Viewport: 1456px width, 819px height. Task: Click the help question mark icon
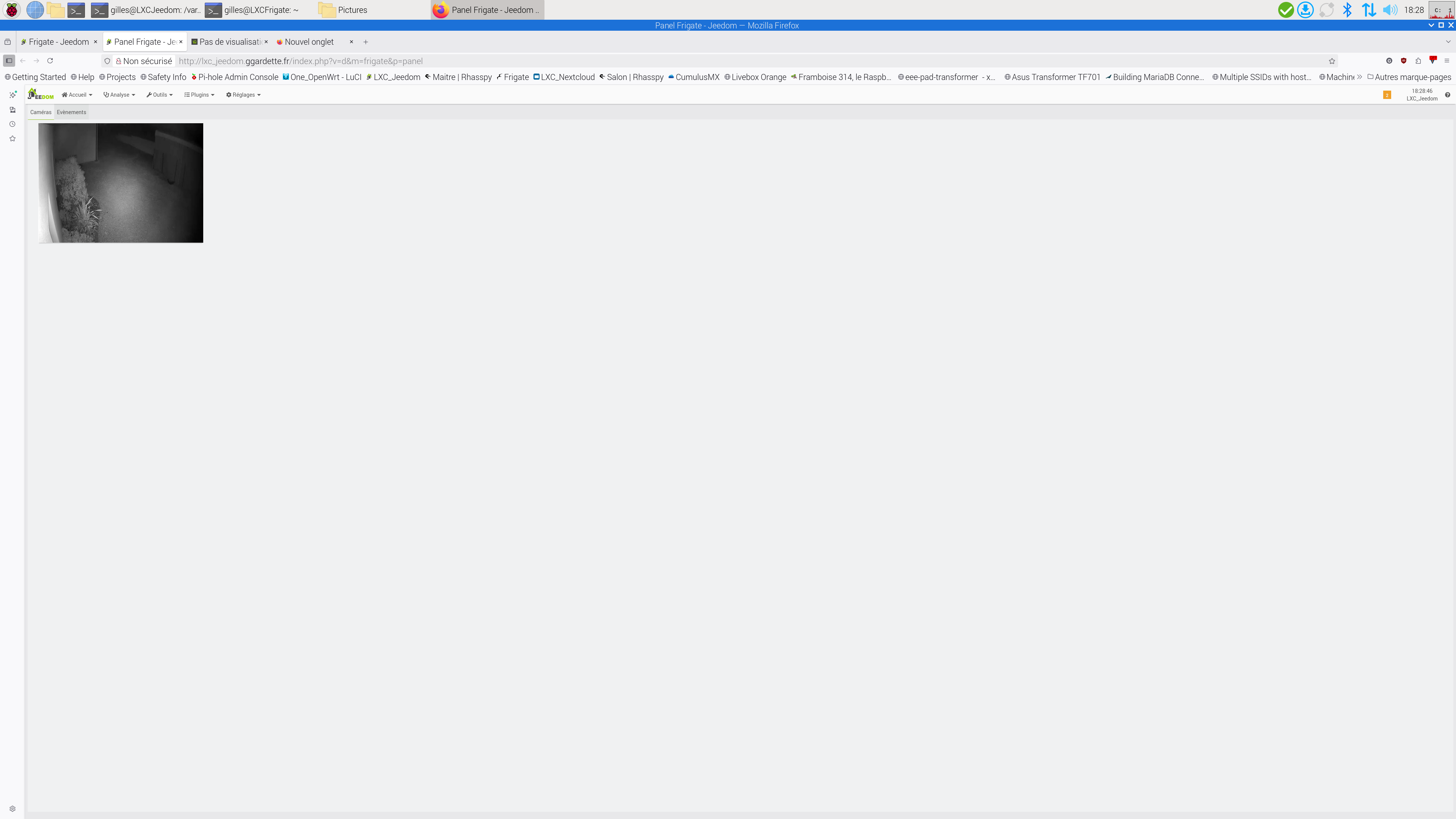tap(1447, 95)
